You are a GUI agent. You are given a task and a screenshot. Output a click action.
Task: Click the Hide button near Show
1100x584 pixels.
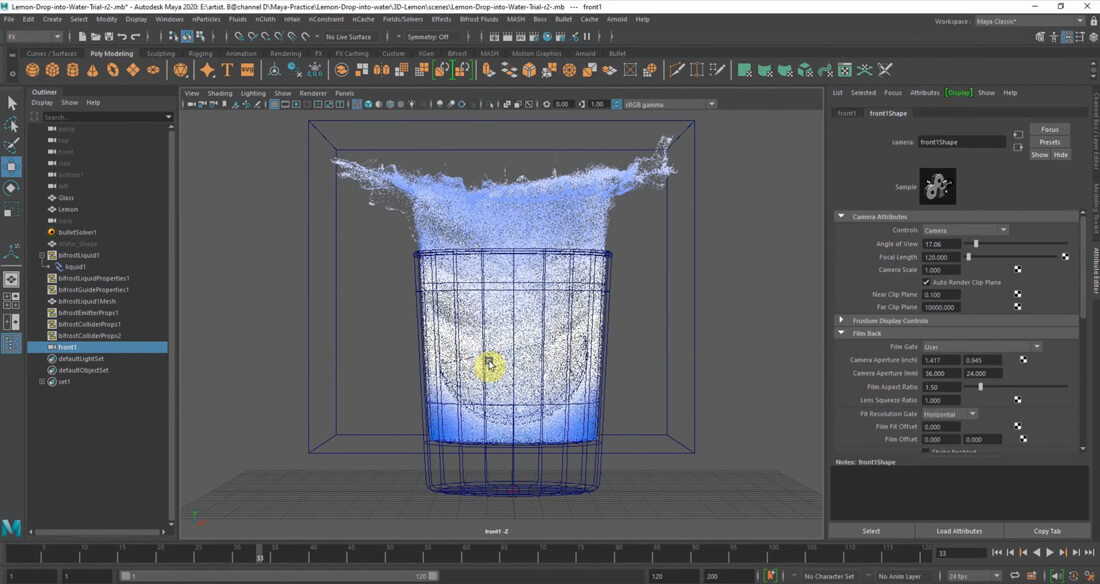click(x=1060, y=154)
